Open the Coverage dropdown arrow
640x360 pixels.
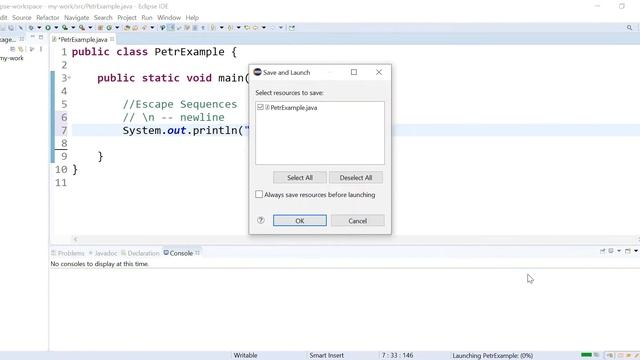pyautogui.click(x=73, y=28)
